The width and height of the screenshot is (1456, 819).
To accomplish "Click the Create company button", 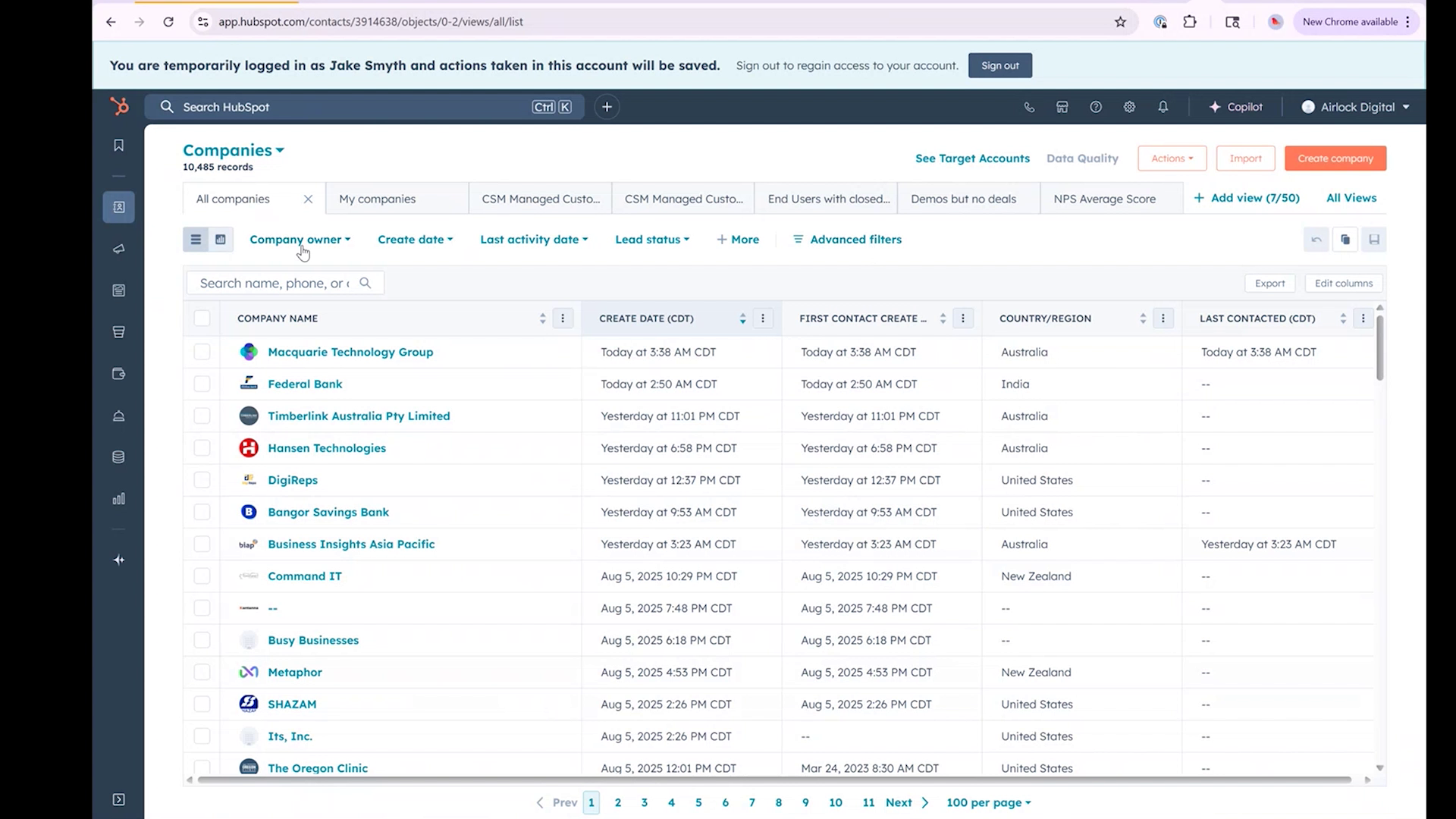I will (1335, 158).
